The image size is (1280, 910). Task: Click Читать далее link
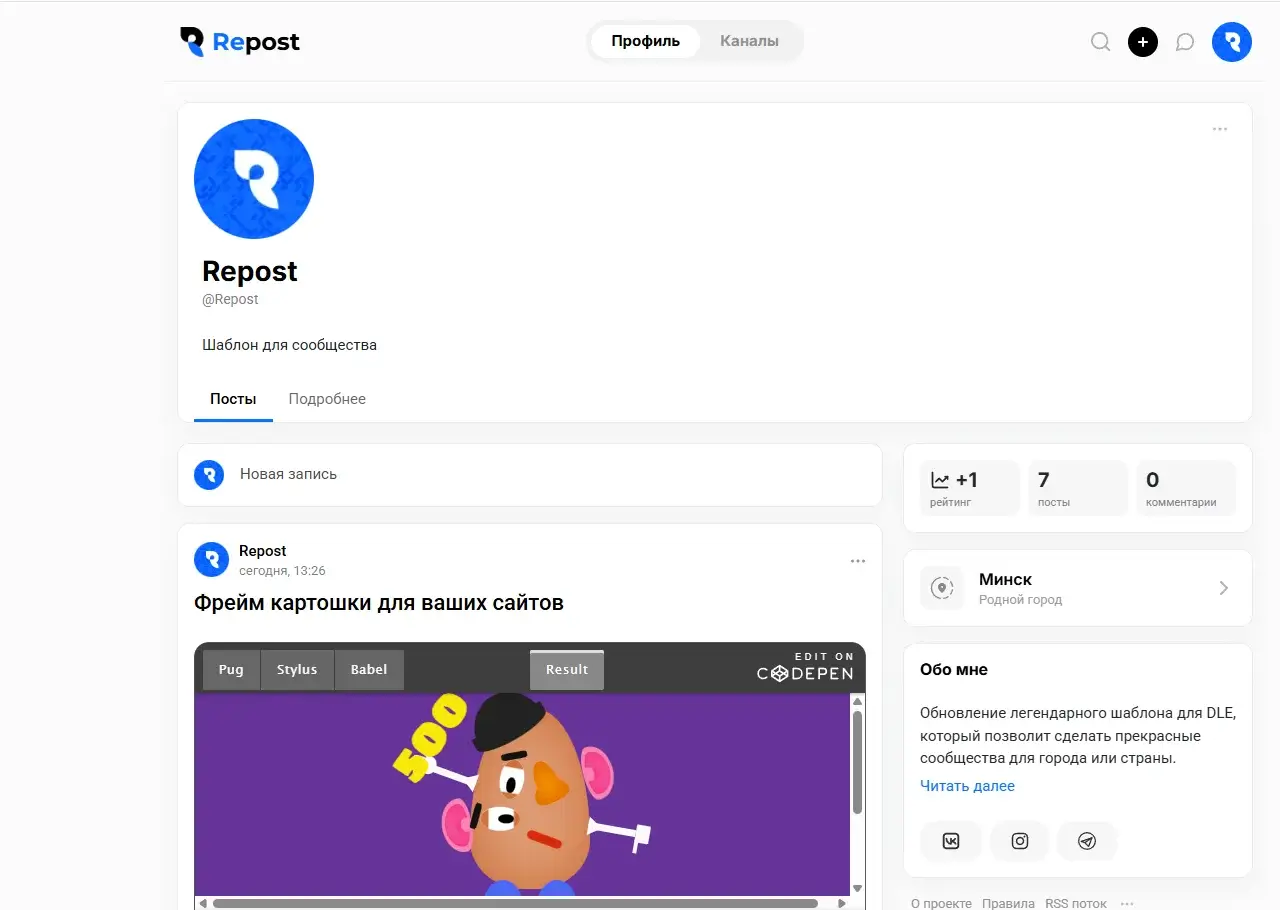click(x=967, y=786)
